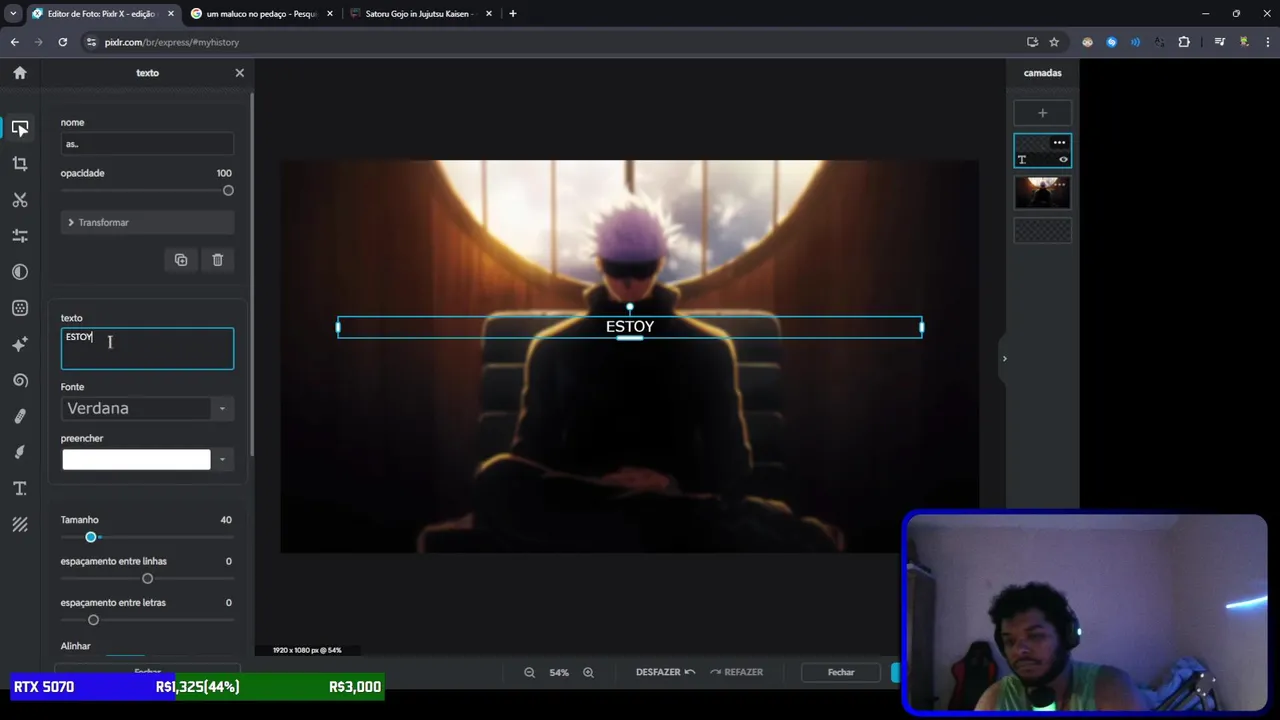Delete the text layer with trash icon

click(217, 260)
